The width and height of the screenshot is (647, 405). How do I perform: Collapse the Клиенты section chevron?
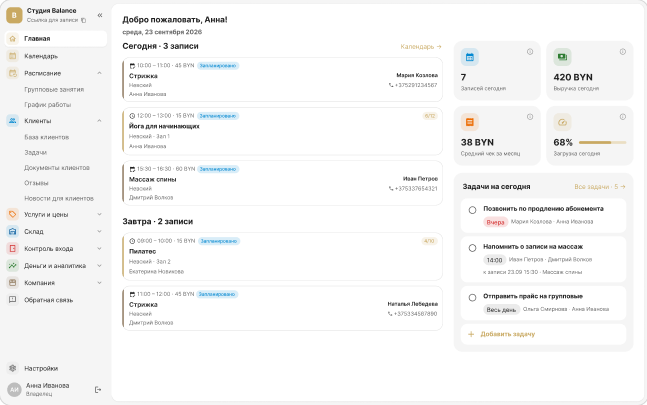tap(99, 121)
